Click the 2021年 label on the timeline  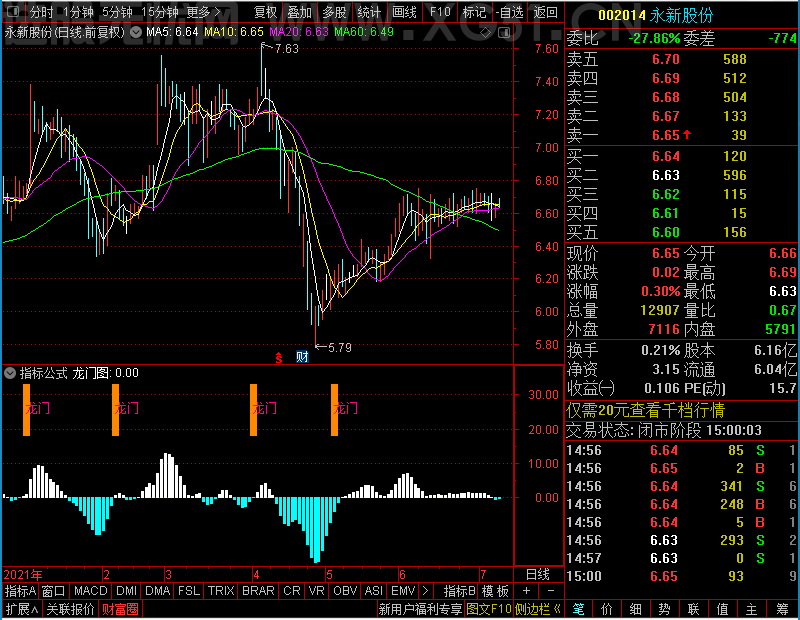[x=23, y=575]
